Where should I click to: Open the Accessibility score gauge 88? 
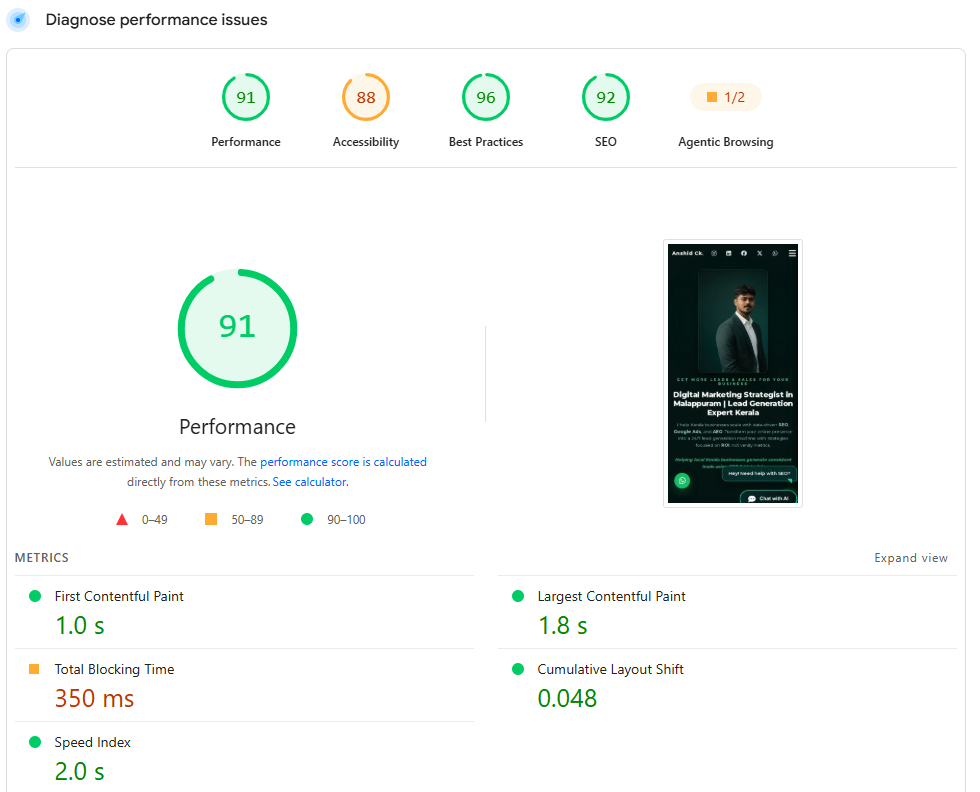coord(366,97)
